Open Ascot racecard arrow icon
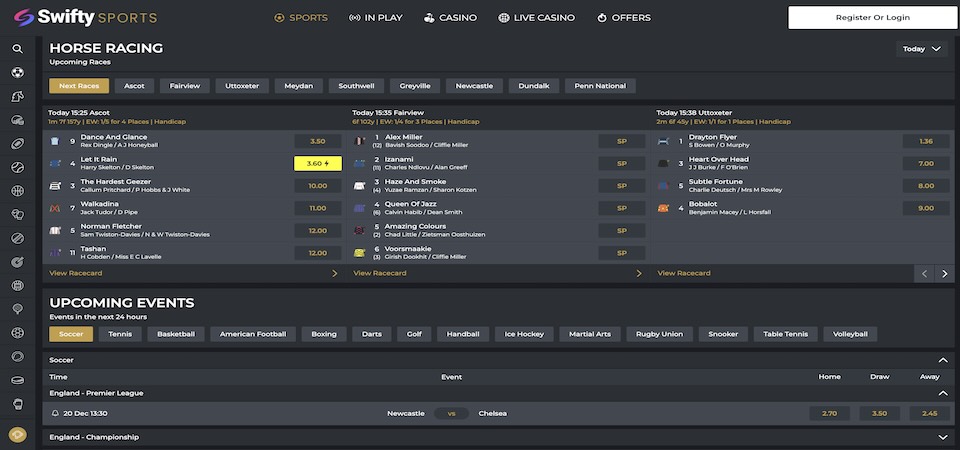960x450 pixels. coord(334,273)
